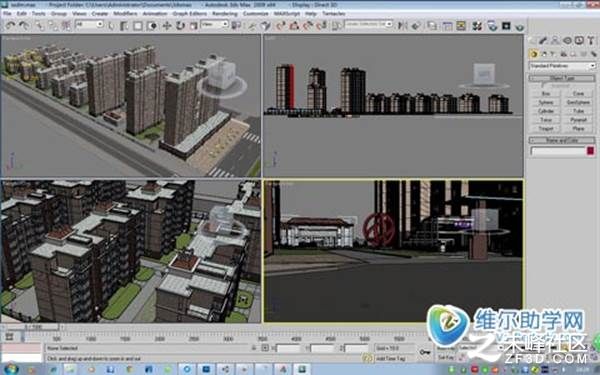
Task: Open the Modify panel tab icon
Action: coord(543,40)
